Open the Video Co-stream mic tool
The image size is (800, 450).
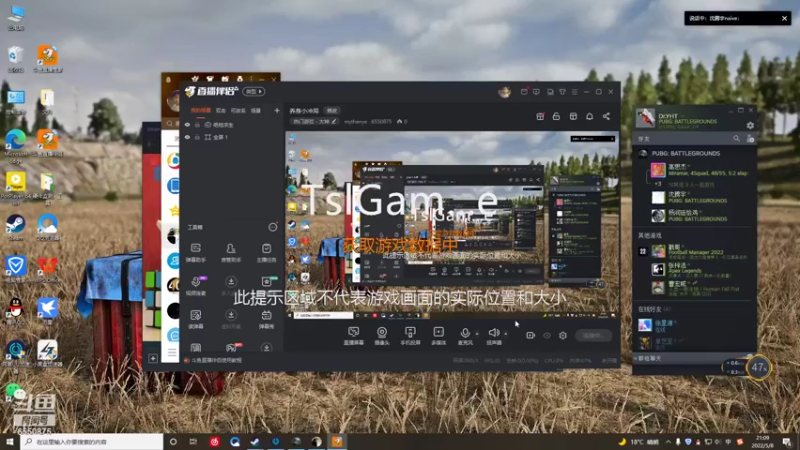[x=196, y=286]
